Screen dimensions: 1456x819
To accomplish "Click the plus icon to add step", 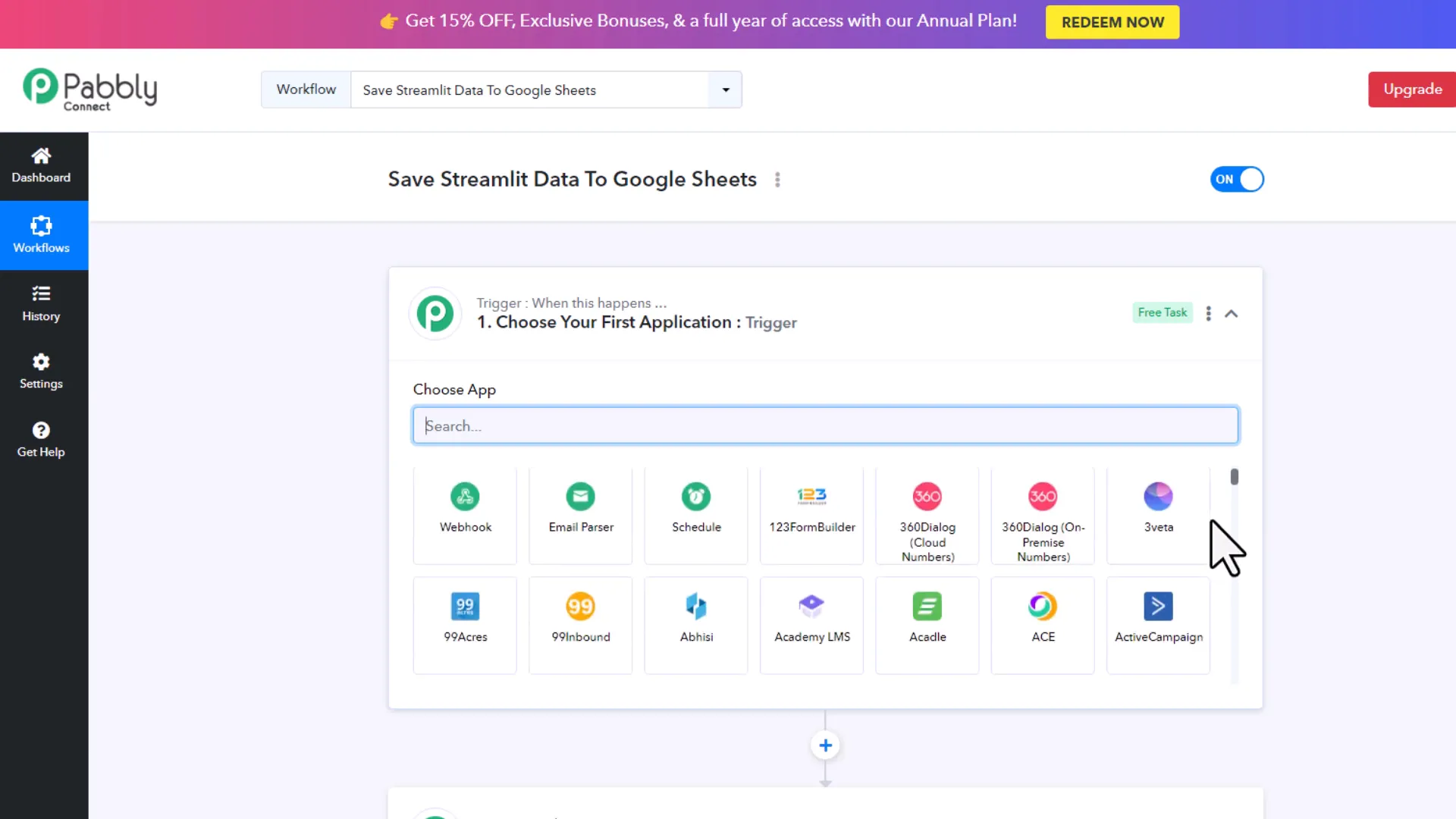I will [825, 745].
